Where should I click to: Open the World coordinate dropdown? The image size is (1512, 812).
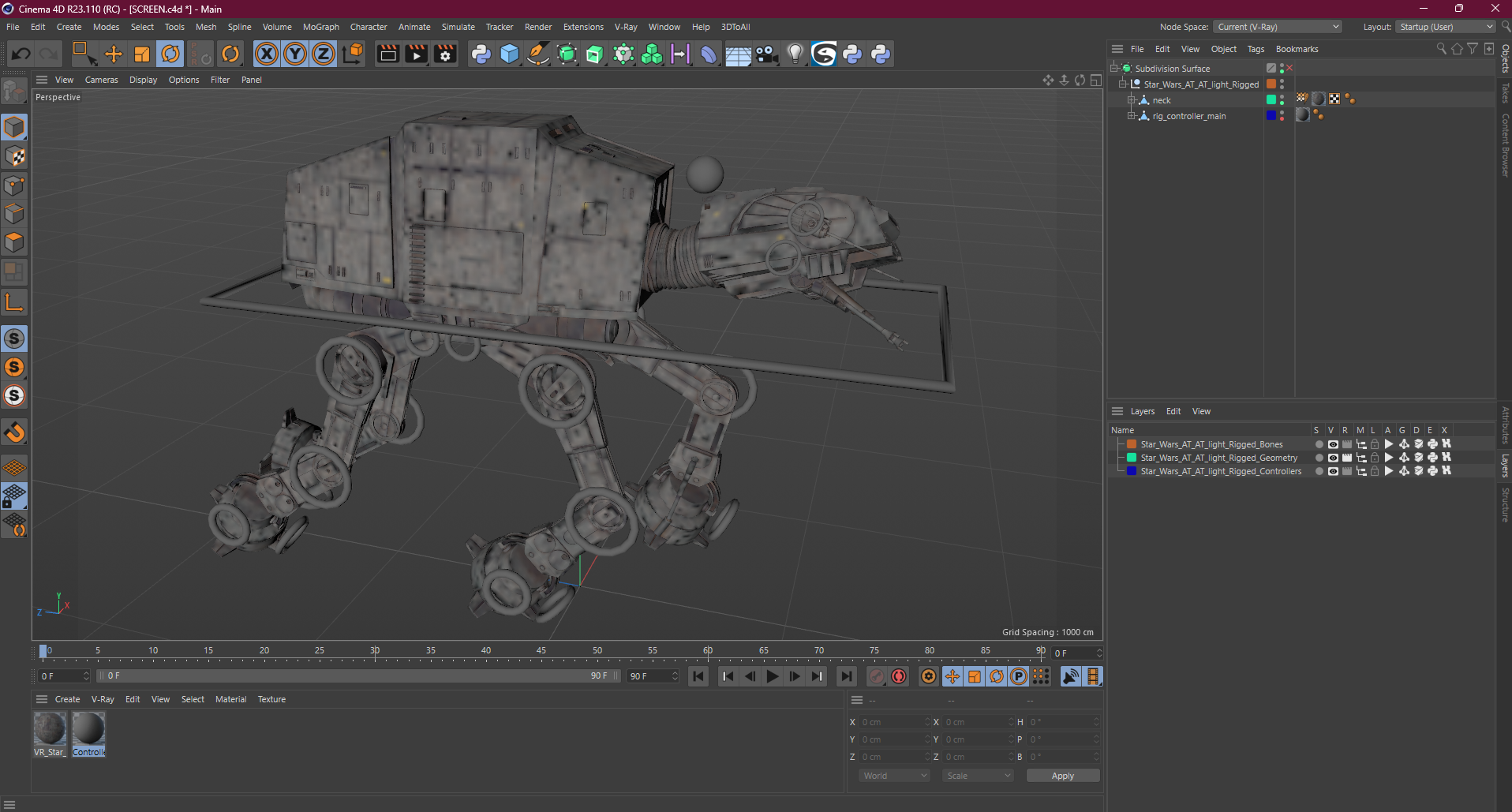895,776
